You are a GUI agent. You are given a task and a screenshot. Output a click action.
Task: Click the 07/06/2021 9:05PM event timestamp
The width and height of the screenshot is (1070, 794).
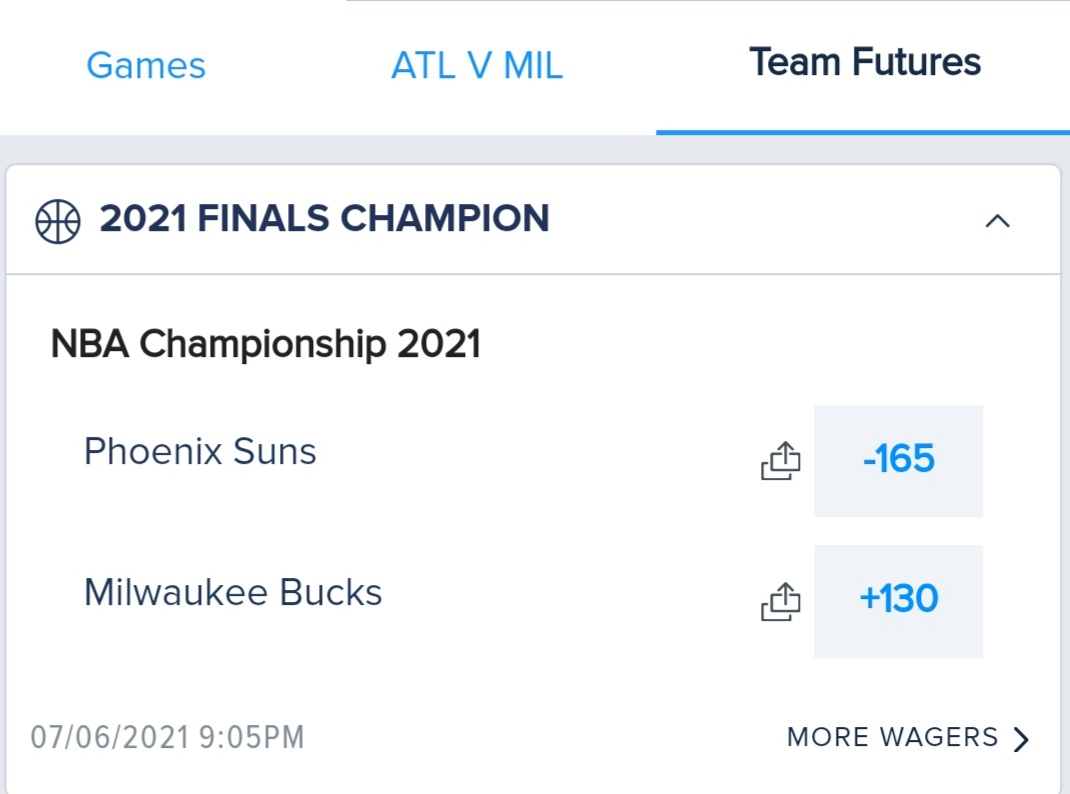tap(167, 737)
